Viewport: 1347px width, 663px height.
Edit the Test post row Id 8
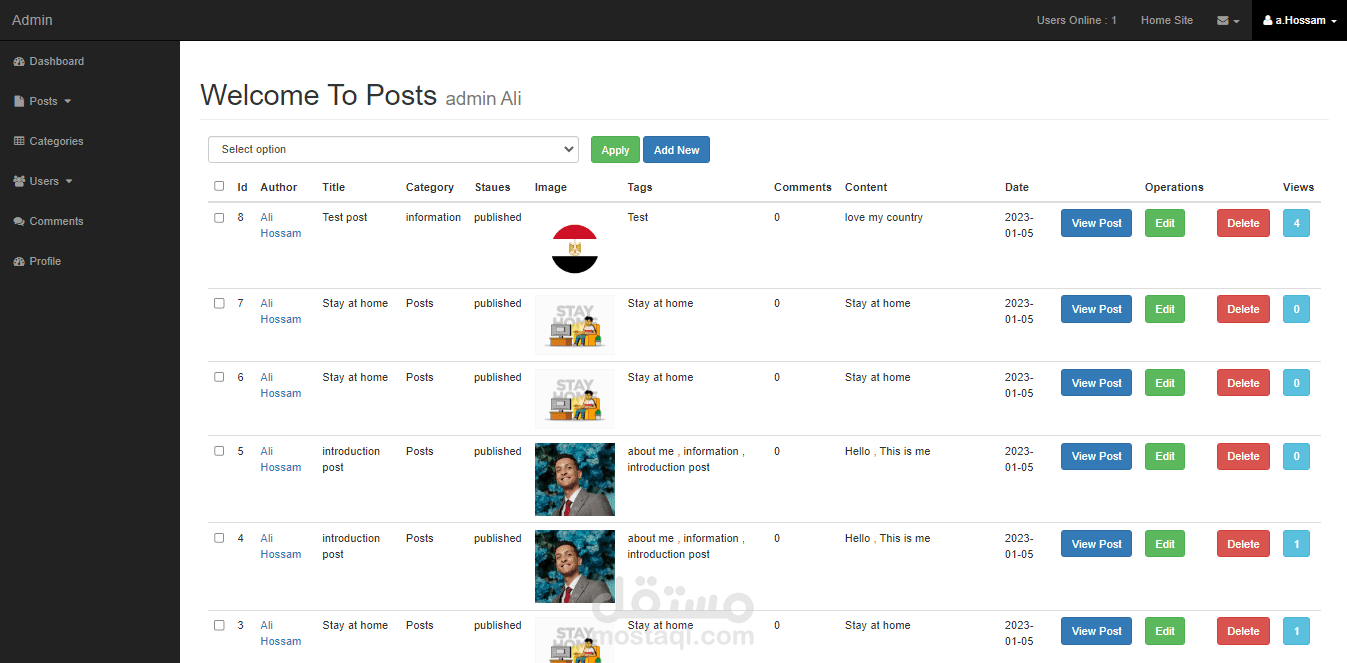[1165, 223]
